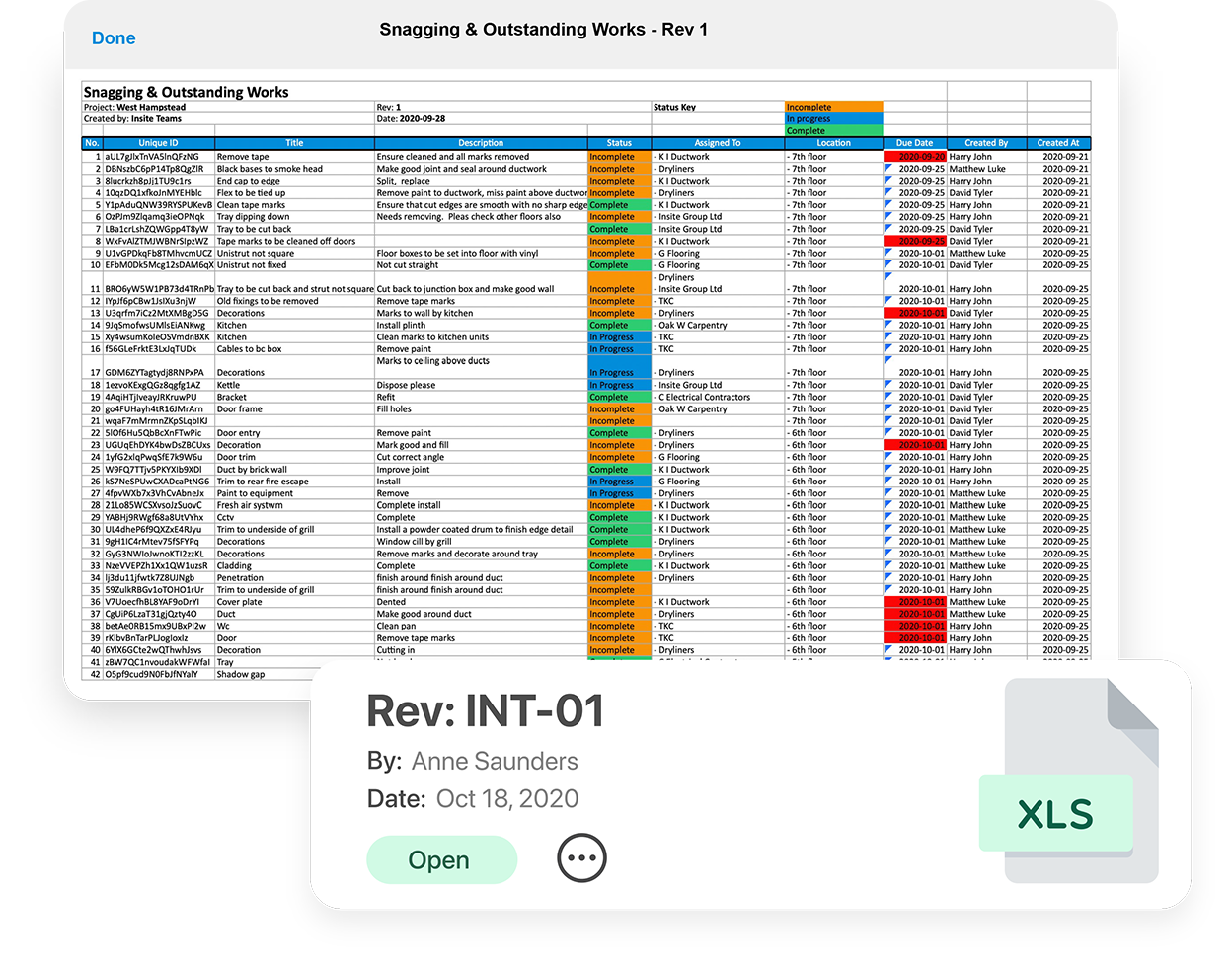Tap the Open button on the file card
The height and width of the screenshot is (964, 1232).
(x=441, y=858)
